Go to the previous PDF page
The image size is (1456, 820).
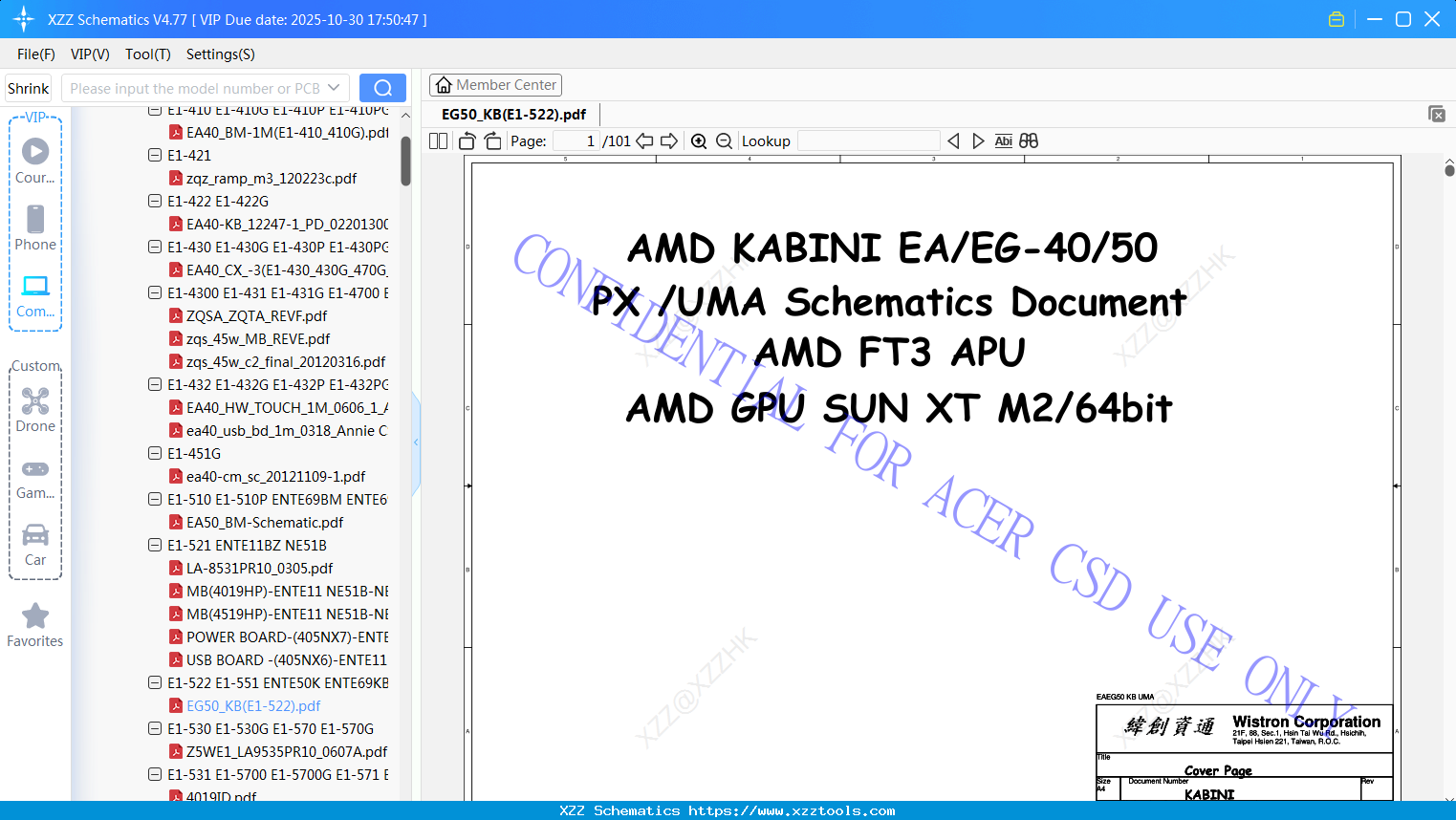pyautogui.click(x=644, y=140)
